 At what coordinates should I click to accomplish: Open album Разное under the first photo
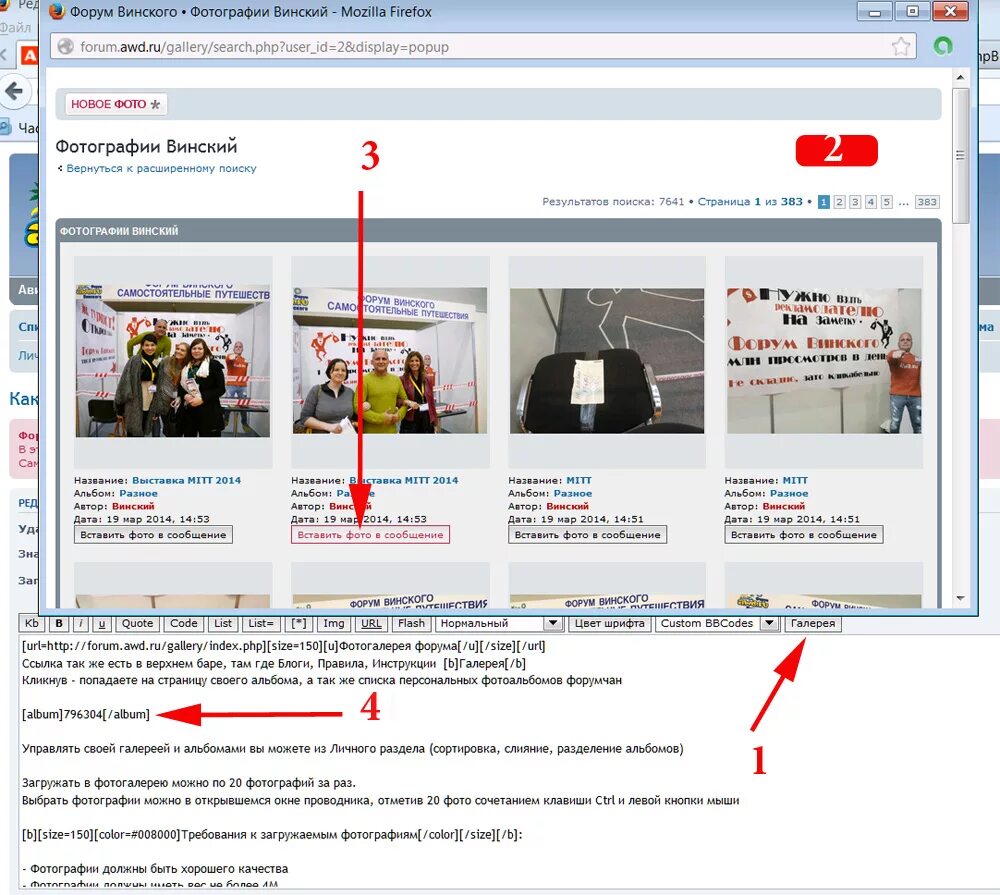[x=138, y=494]
